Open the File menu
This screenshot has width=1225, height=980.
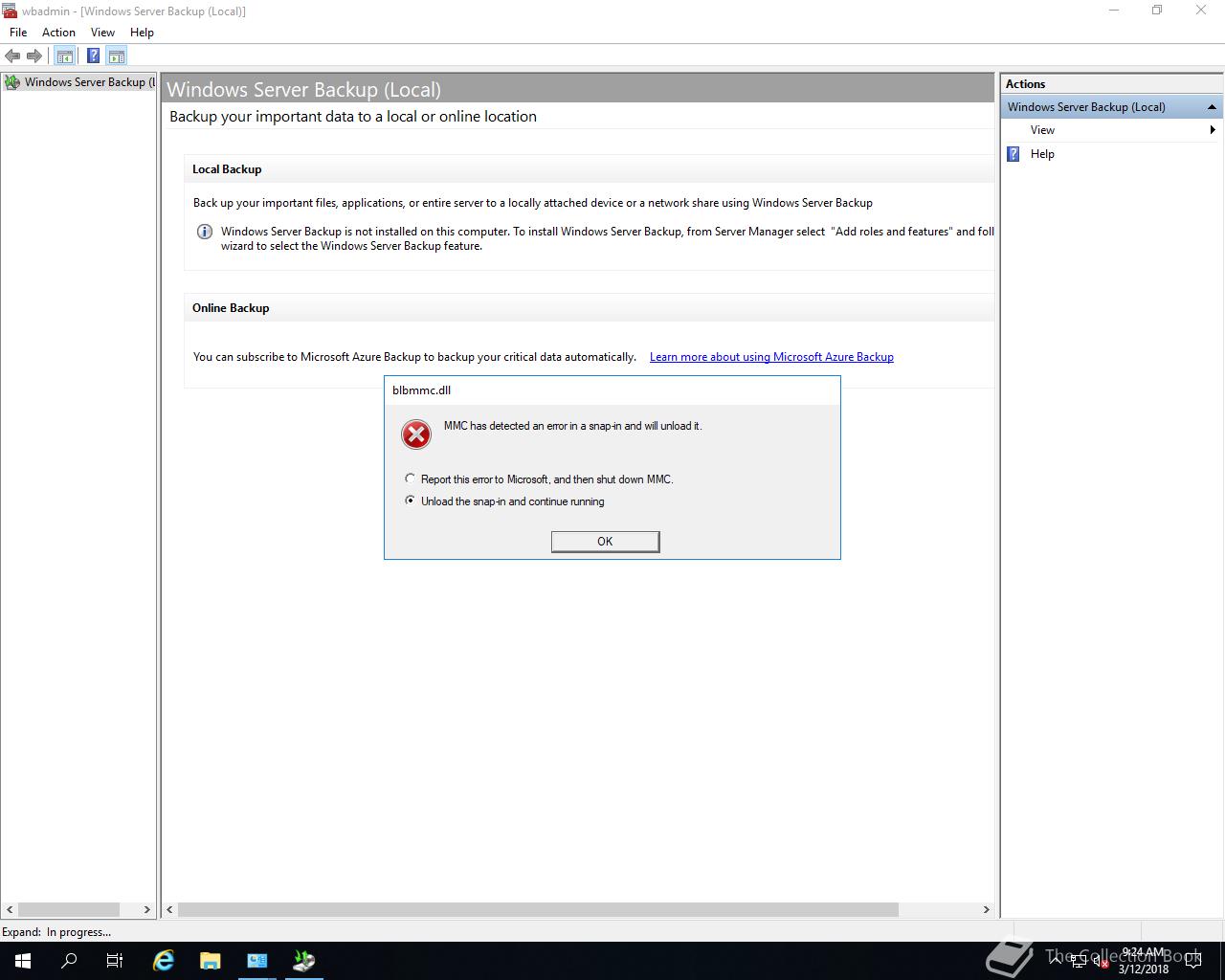point(18,33)
